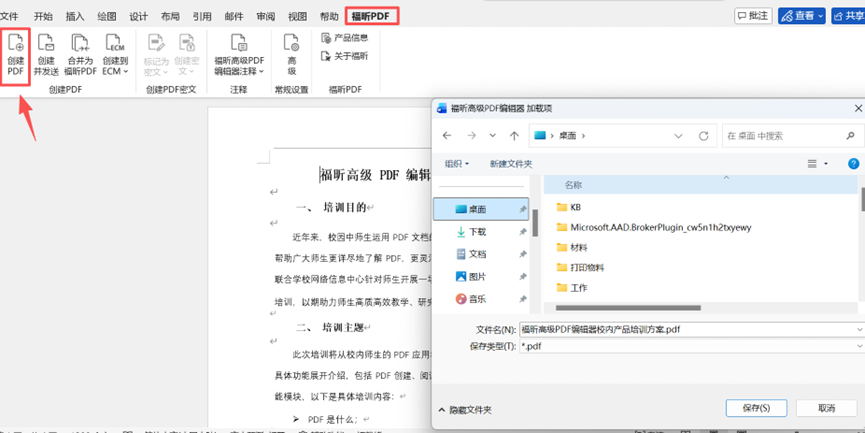Viewport: 865px width, 433px height.
Task: Click the 文件名 filename input field
Action: [x=690, y=328]
